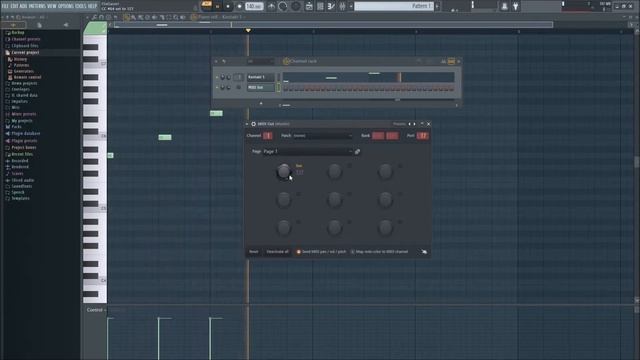Toggle Map note color to MIDI channel

coord(353,252)
